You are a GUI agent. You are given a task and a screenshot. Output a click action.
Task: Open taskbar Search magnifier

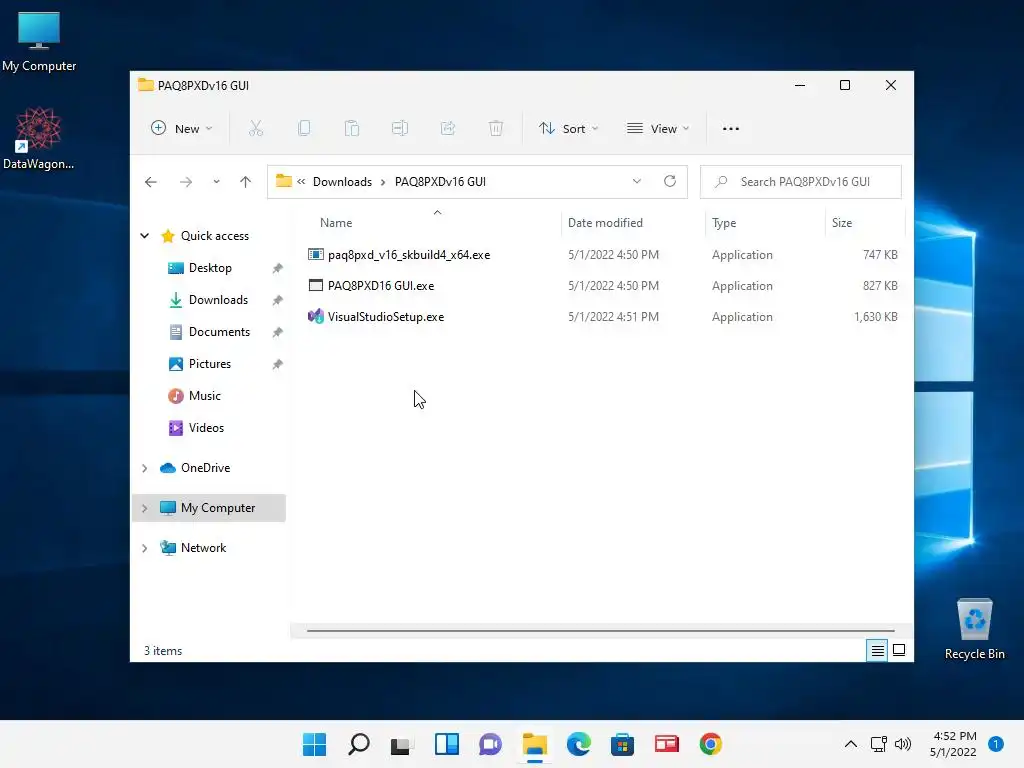tap(359, 744)
